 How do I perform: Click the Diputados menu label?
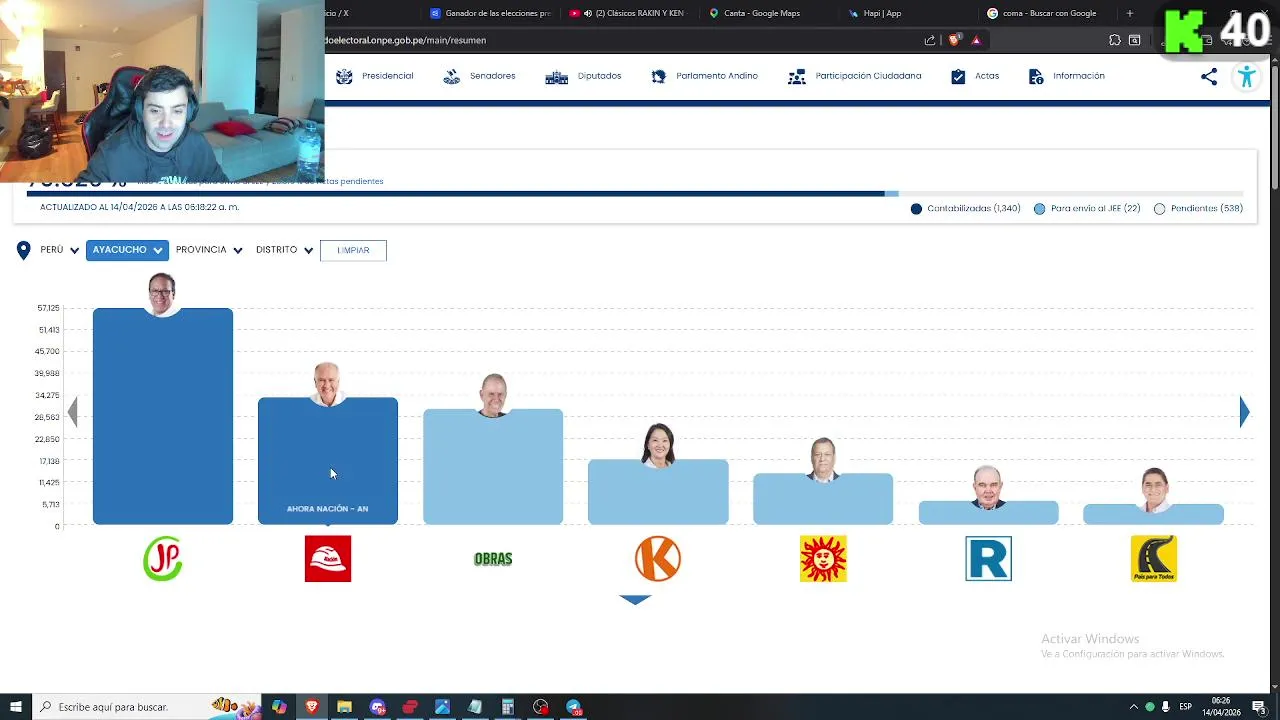[599, 76]
